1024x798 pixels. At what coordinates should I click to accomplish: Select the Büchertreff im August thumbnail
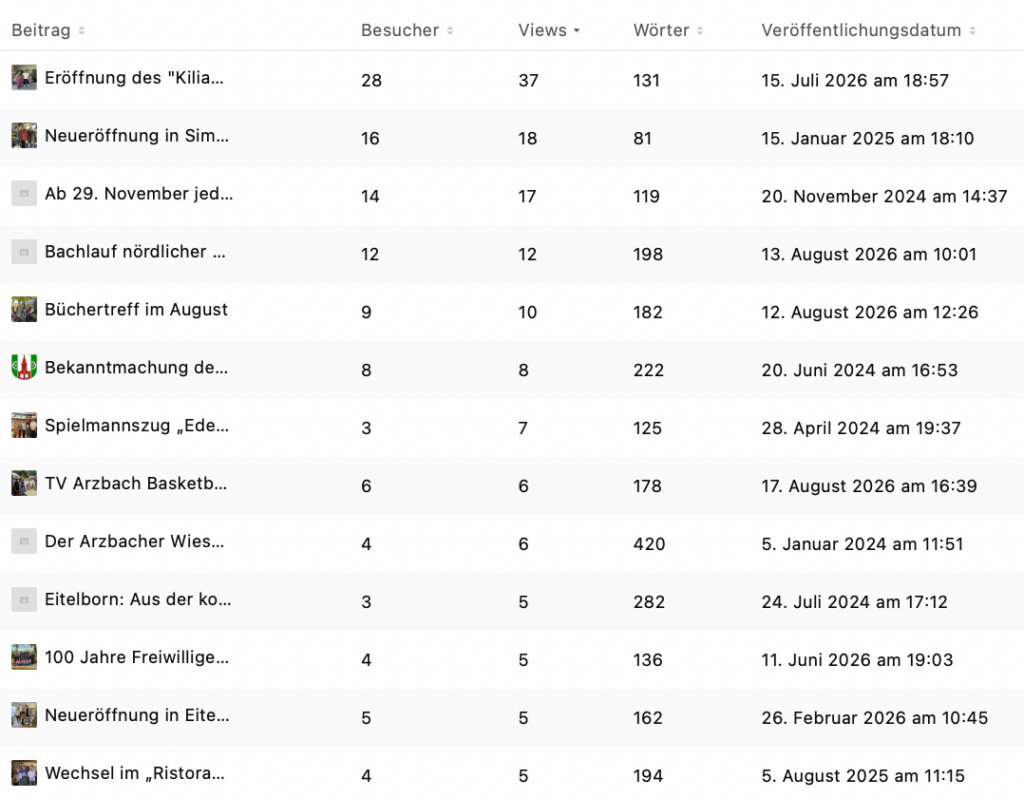click(24, 310)
